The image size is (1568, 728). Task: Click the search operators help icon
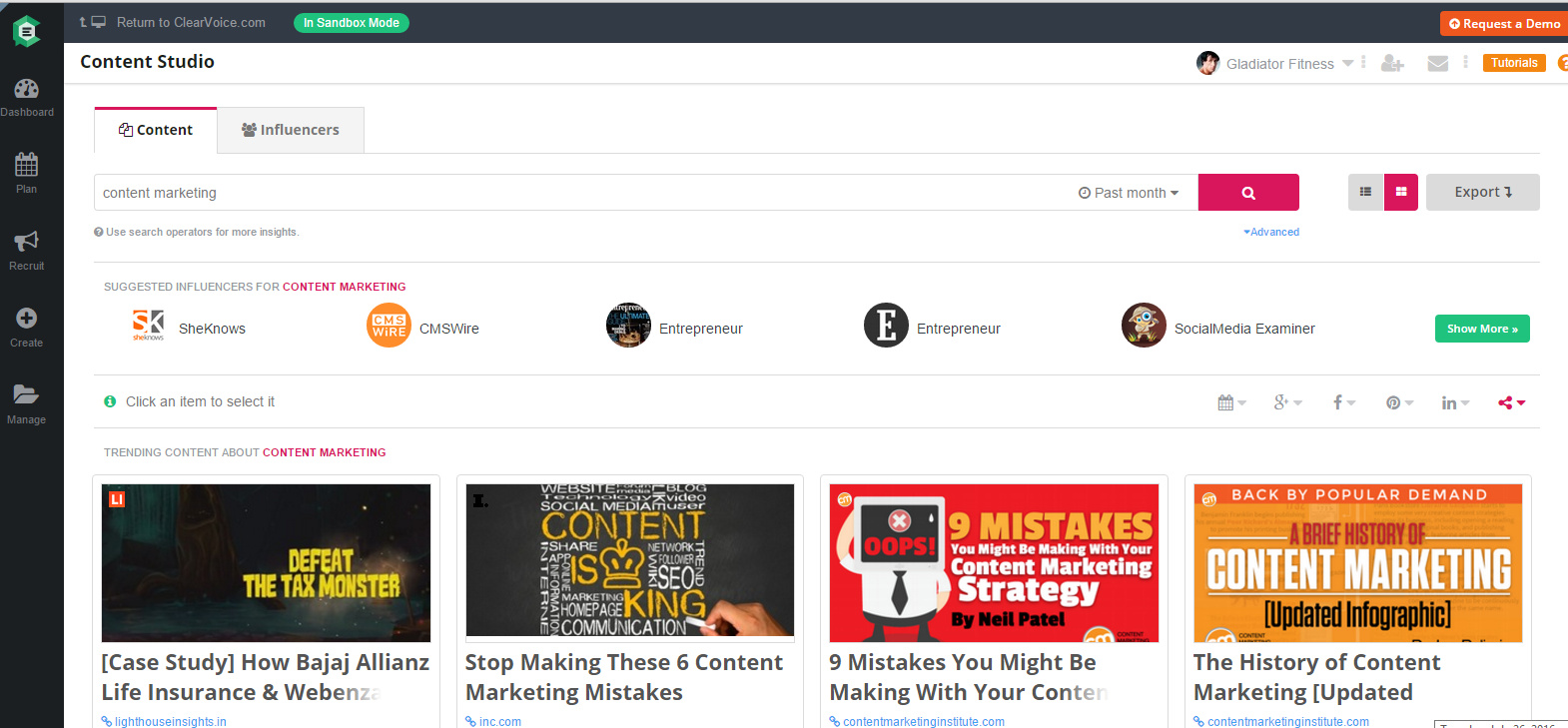tap(99, 232)
